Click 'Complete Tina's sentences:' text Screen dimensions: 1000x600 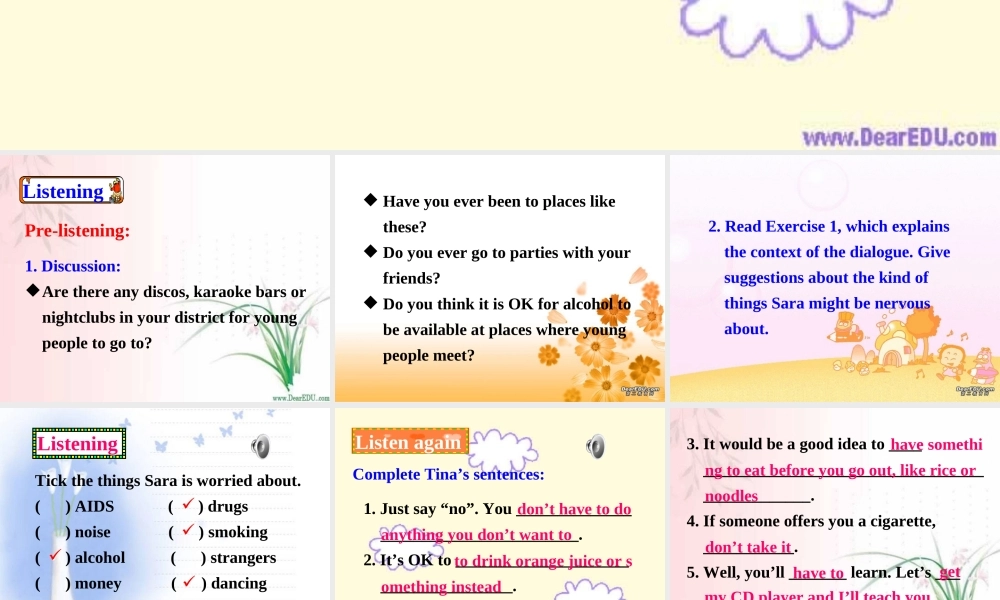(x=448, y=474)
